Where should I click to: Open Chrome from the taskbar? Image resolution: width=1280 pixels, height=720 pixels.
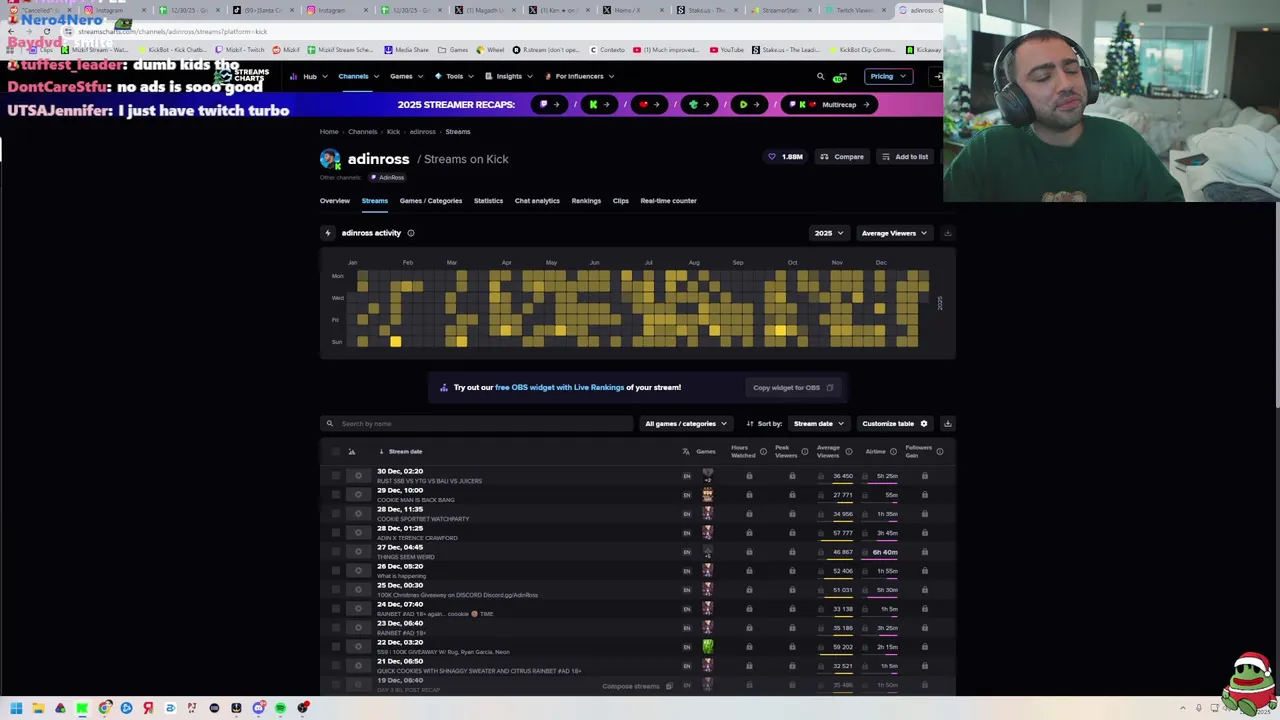point(104,708)
